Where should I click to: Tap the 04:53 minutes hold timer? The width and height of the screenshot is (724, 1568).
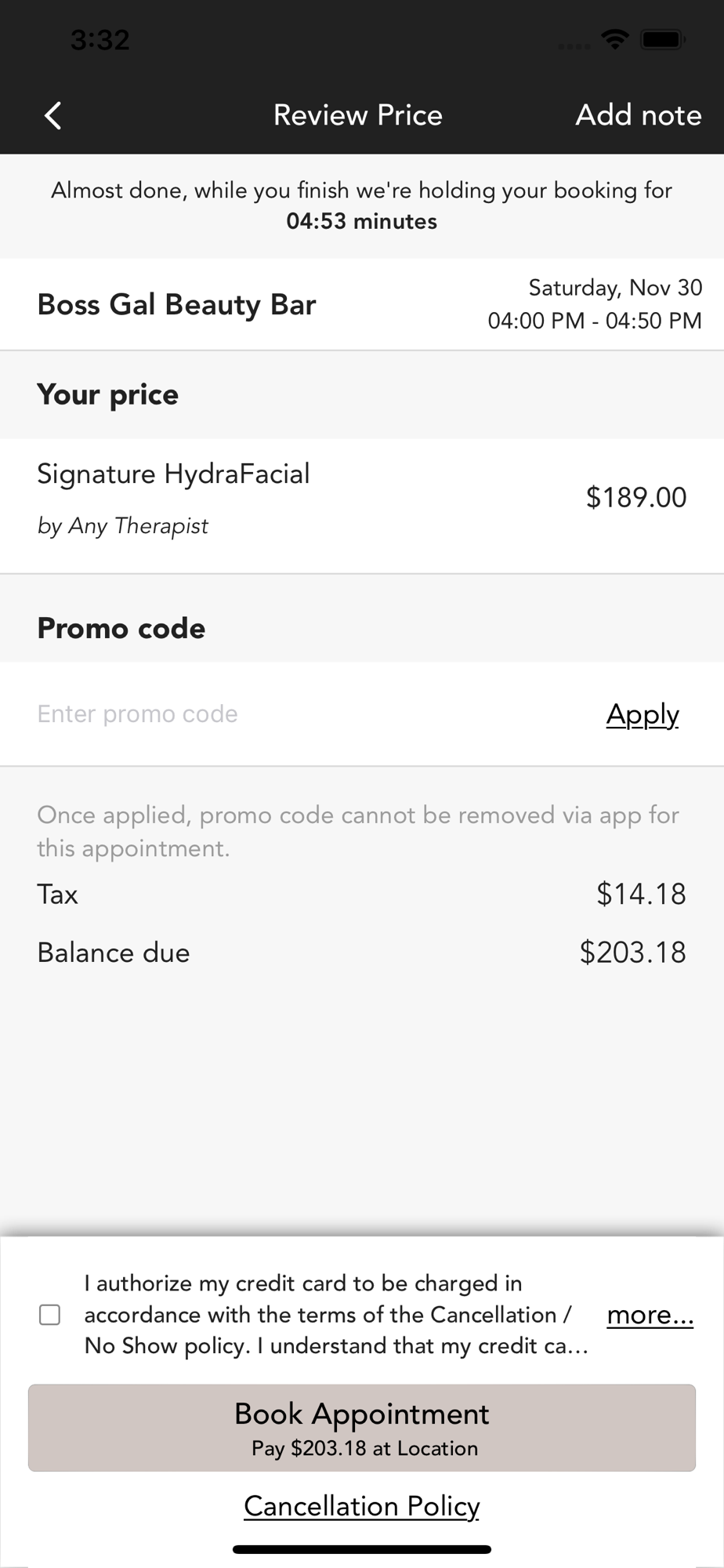pos(361,221)
